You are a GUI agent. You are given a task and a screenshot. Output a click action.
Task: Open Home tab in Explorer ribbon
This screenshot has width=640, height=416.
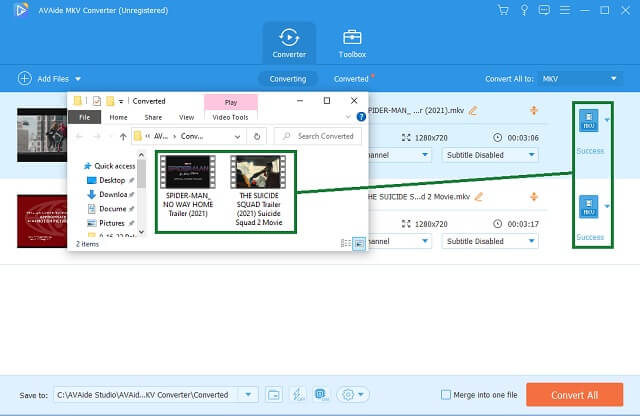click(118, 117)
